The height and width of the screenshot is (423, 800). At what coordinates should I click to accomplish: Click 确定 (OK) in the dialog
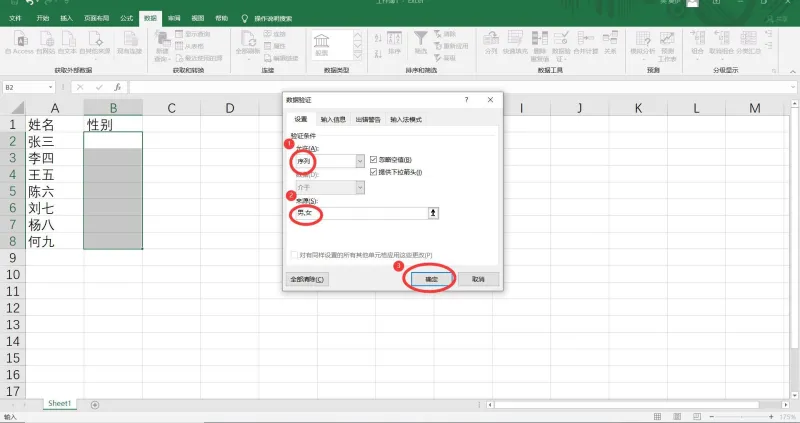[431, 279]
